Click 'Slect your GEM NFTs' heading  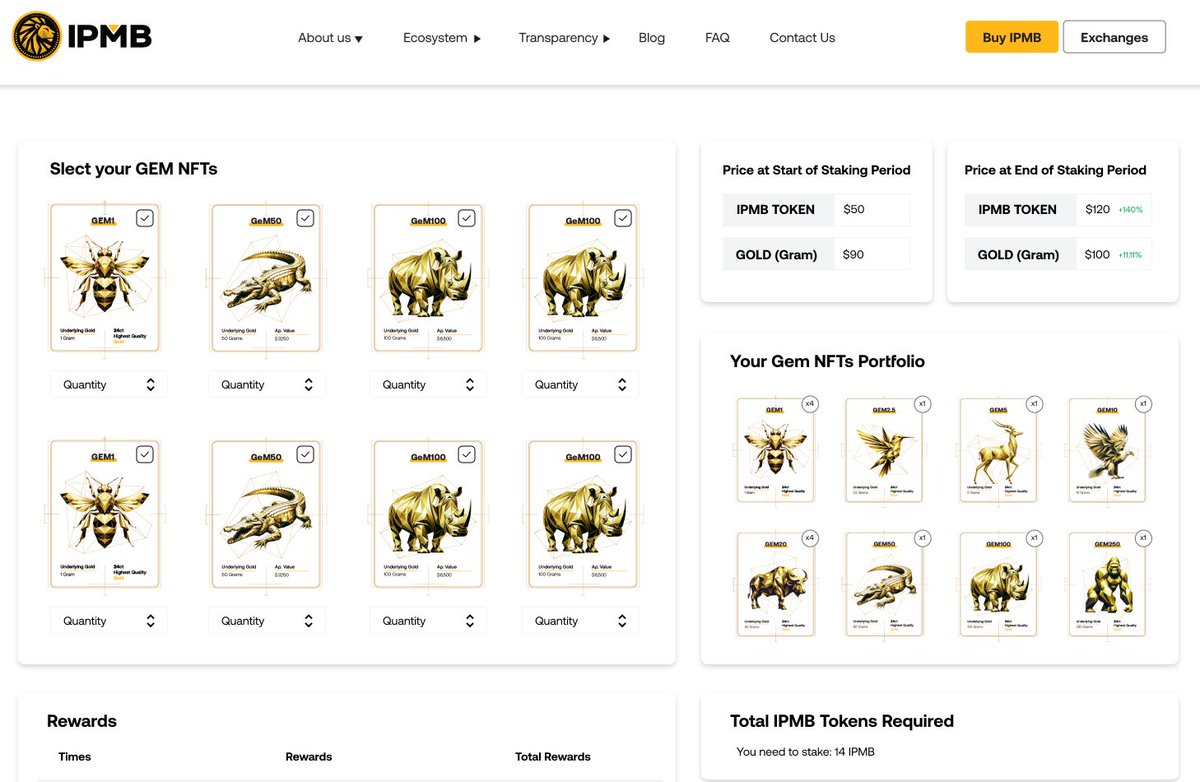(134, 169)
